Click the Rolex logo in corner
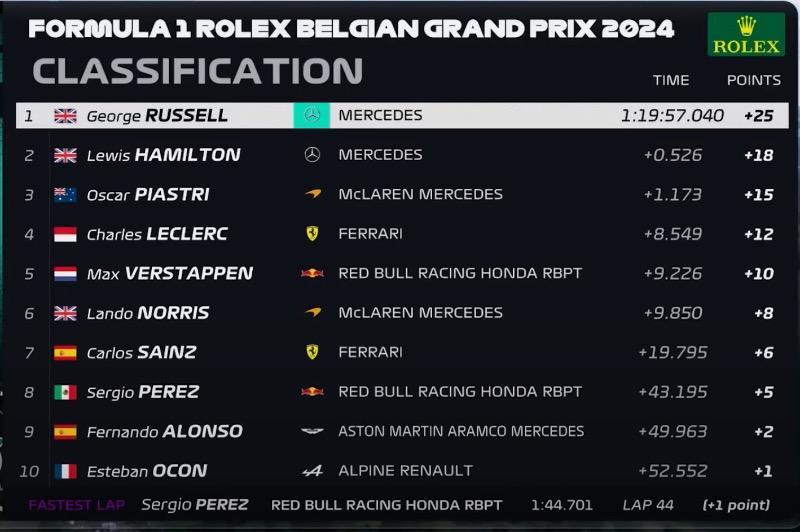800x532 pixels. 746,34
